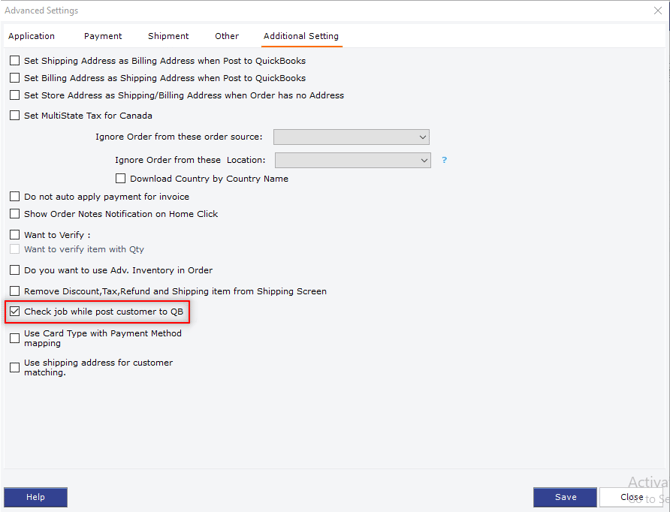Switch to the Application tab
670x512 pixels.
(32, 37)
